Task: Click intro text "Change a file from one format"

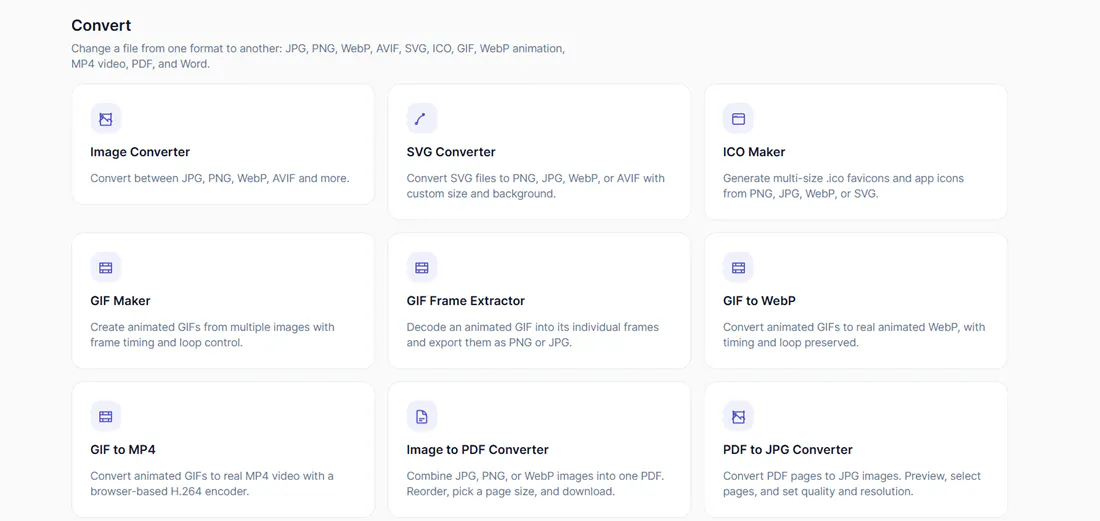Action: (318, 56)
